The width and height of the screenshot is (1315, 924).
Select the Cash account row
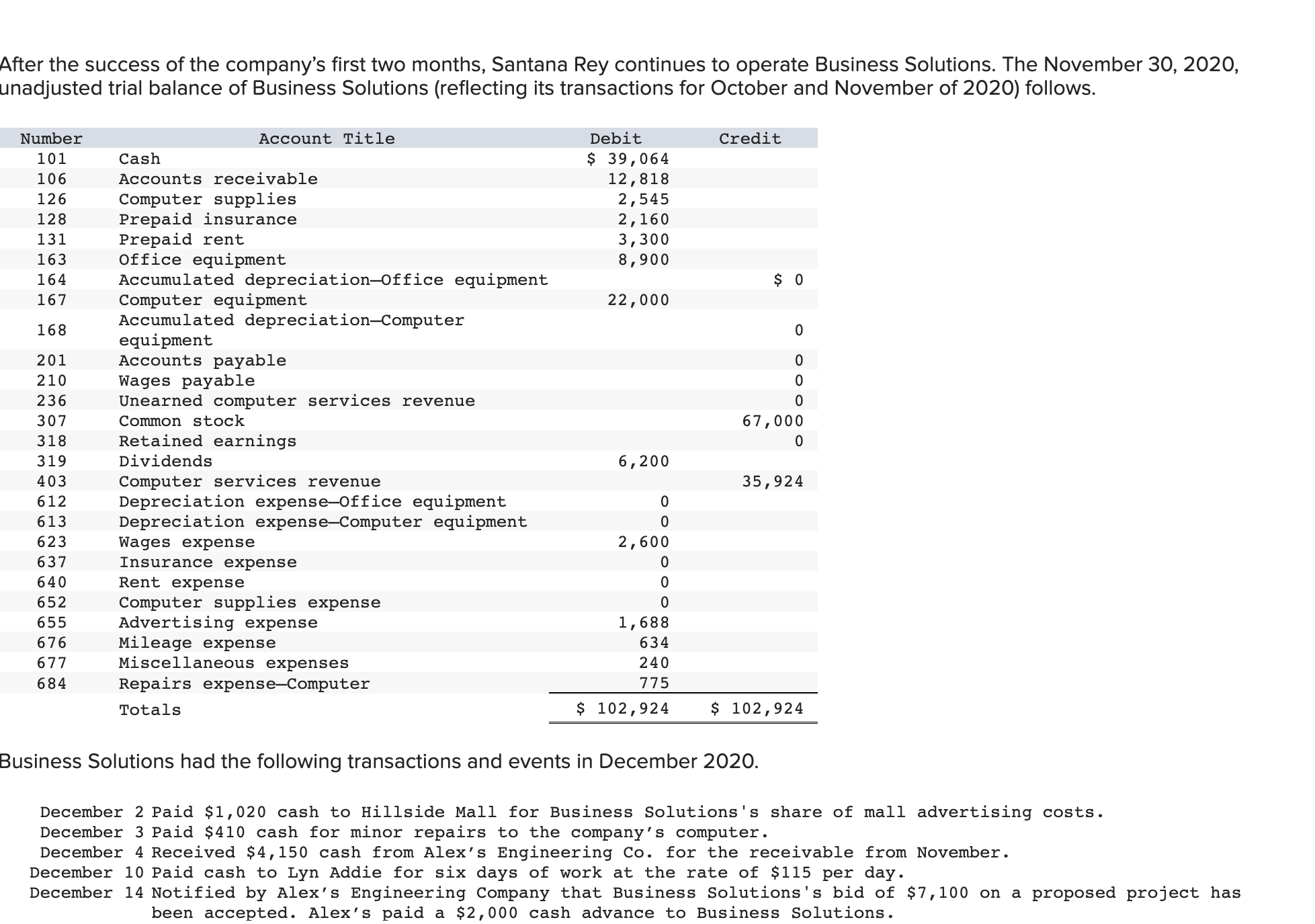coord(140,159)
